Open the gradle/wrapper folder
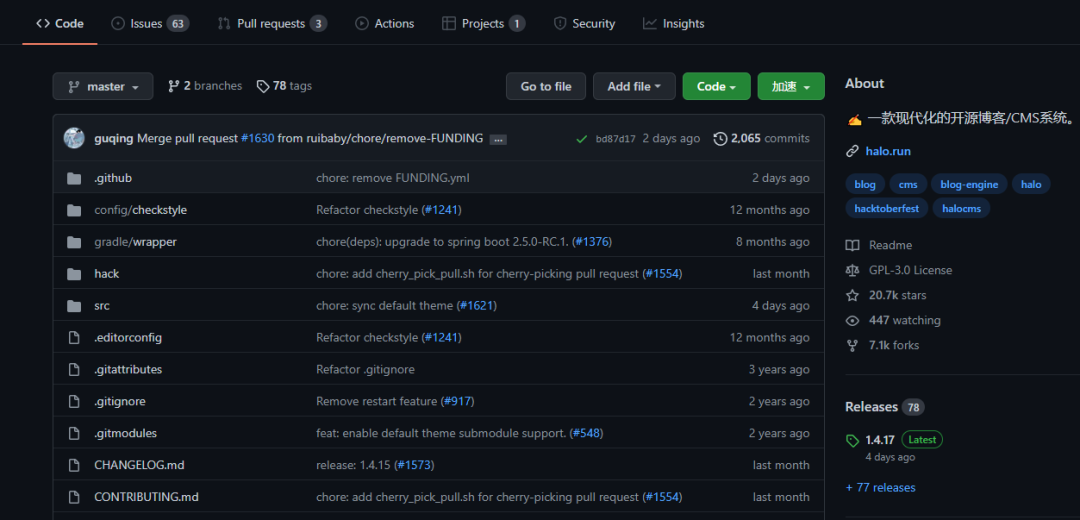 pyautogui.click(x=136, y=242)
